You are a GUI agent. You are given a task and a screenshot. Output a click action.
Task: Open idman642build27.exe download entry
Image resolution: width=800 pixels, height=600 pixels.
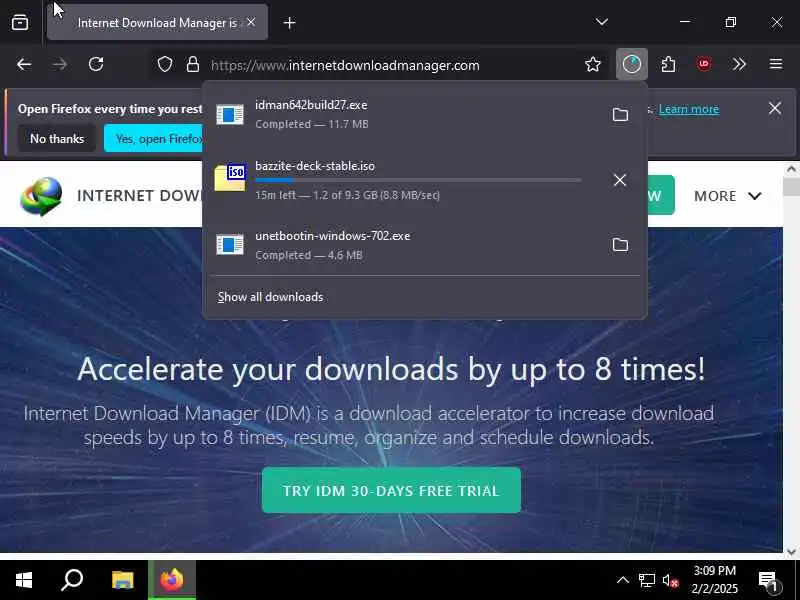[x=402, y=114]
